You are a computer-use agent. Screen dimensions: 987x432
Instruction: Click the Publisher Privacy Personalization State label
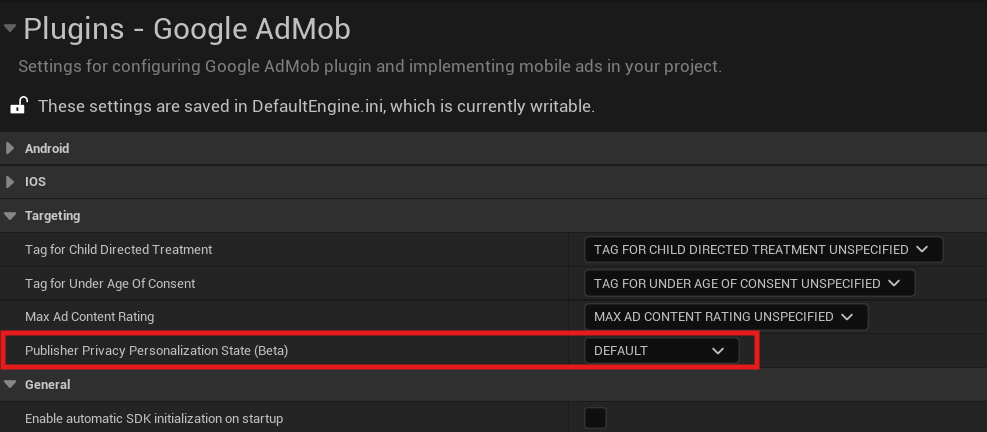point(163,351)
